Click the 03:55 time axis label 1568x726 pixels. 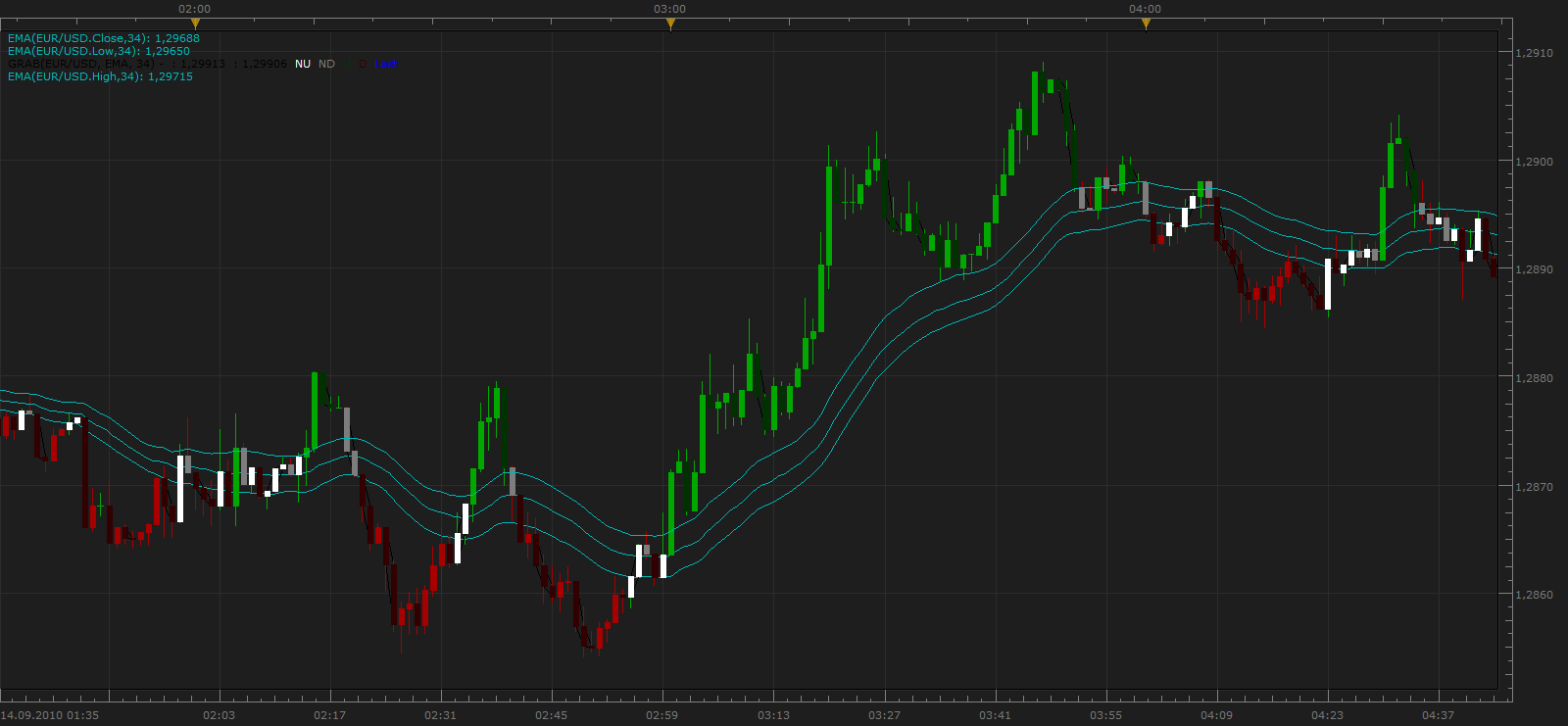pyautogui.click(x=1105, y=715)
